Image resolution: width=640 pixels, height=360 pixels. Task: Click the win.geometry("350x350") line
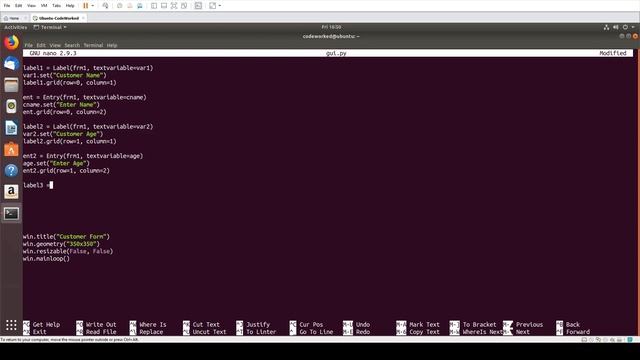tap(61, 244)
